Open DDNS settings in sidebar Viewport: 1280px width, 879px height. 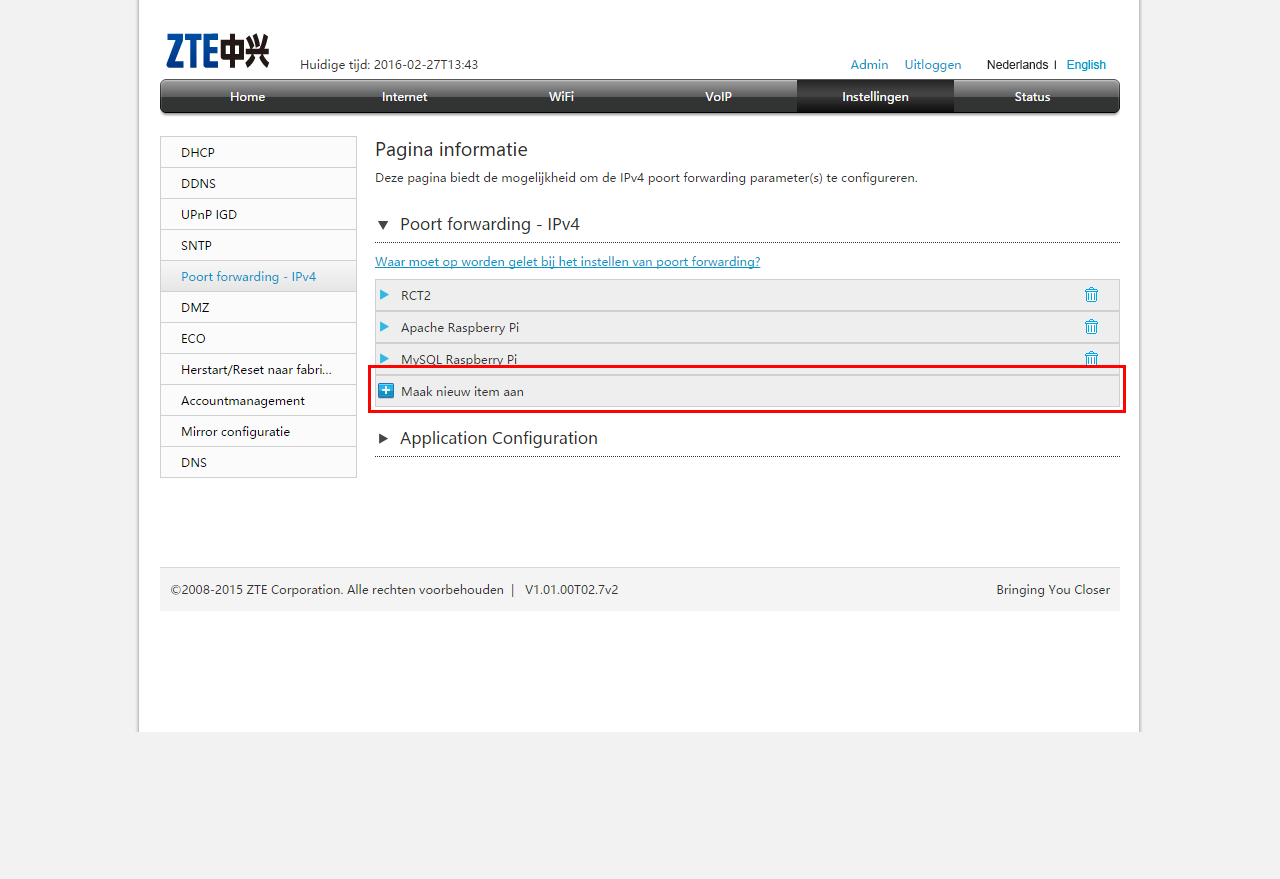pos(258,183)
